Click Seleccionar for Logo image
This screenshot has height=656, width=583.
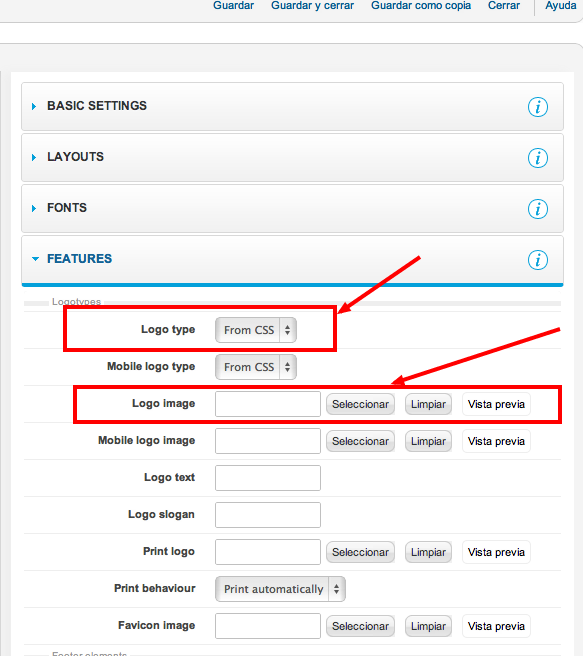[361, 404]
